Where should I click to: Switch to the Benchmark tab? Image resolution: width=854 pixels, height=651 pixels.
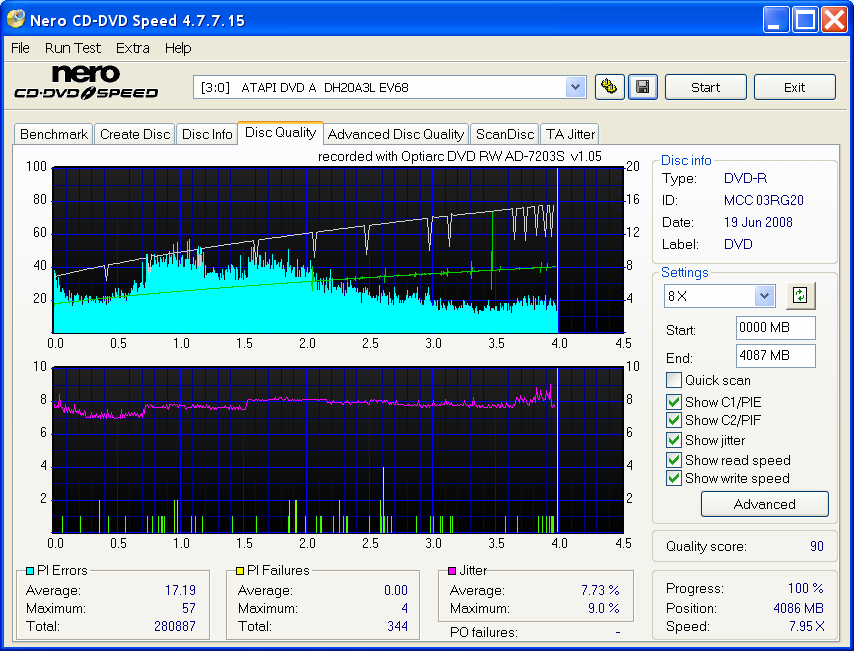pyautogui.click(x=53, y=134)
